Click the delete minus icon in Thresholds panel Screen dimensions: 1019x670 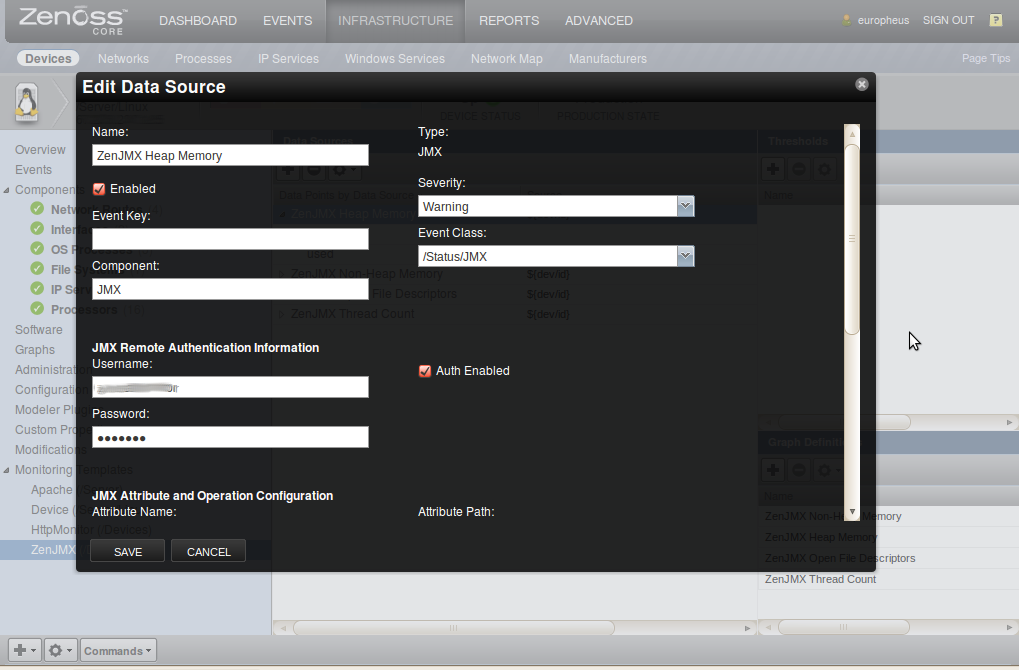[799, 169]
